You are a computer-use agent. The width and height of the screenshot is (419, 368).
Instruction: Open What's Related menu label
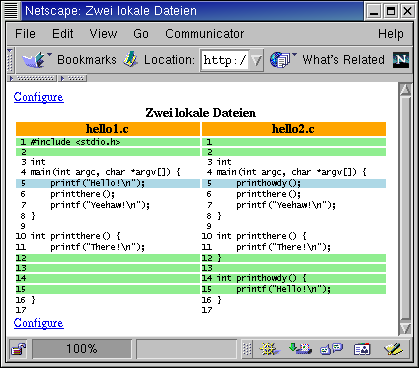click(343, 60)
